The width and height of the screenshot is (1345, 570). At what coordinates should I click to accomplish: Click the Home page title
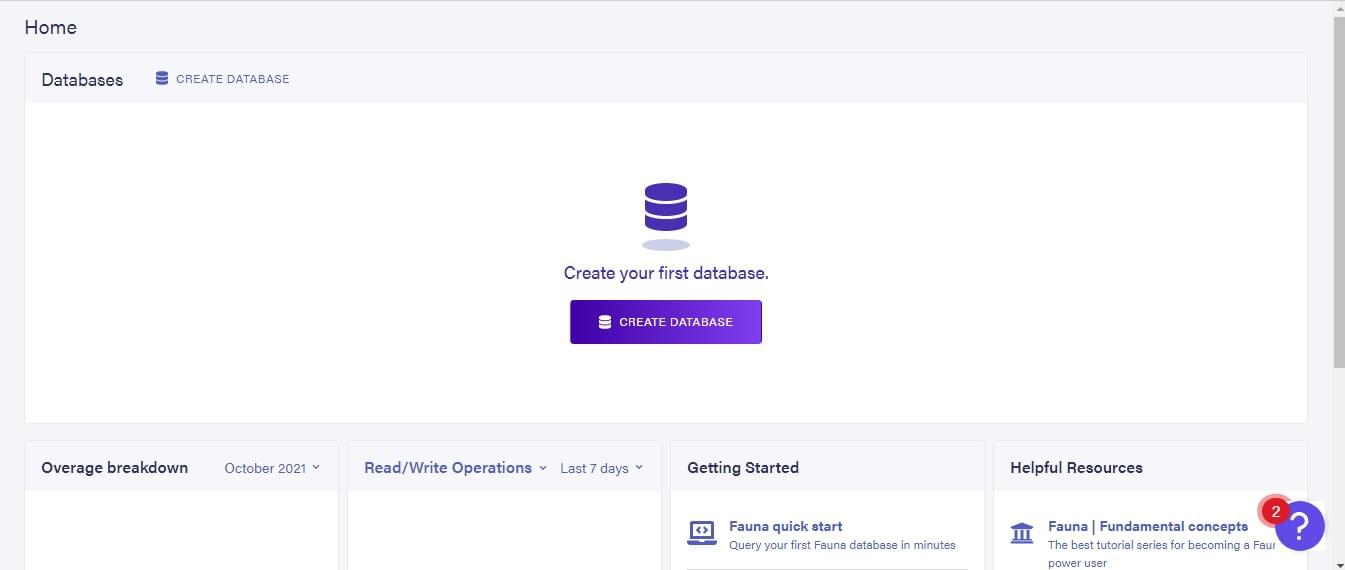[51, 27]
